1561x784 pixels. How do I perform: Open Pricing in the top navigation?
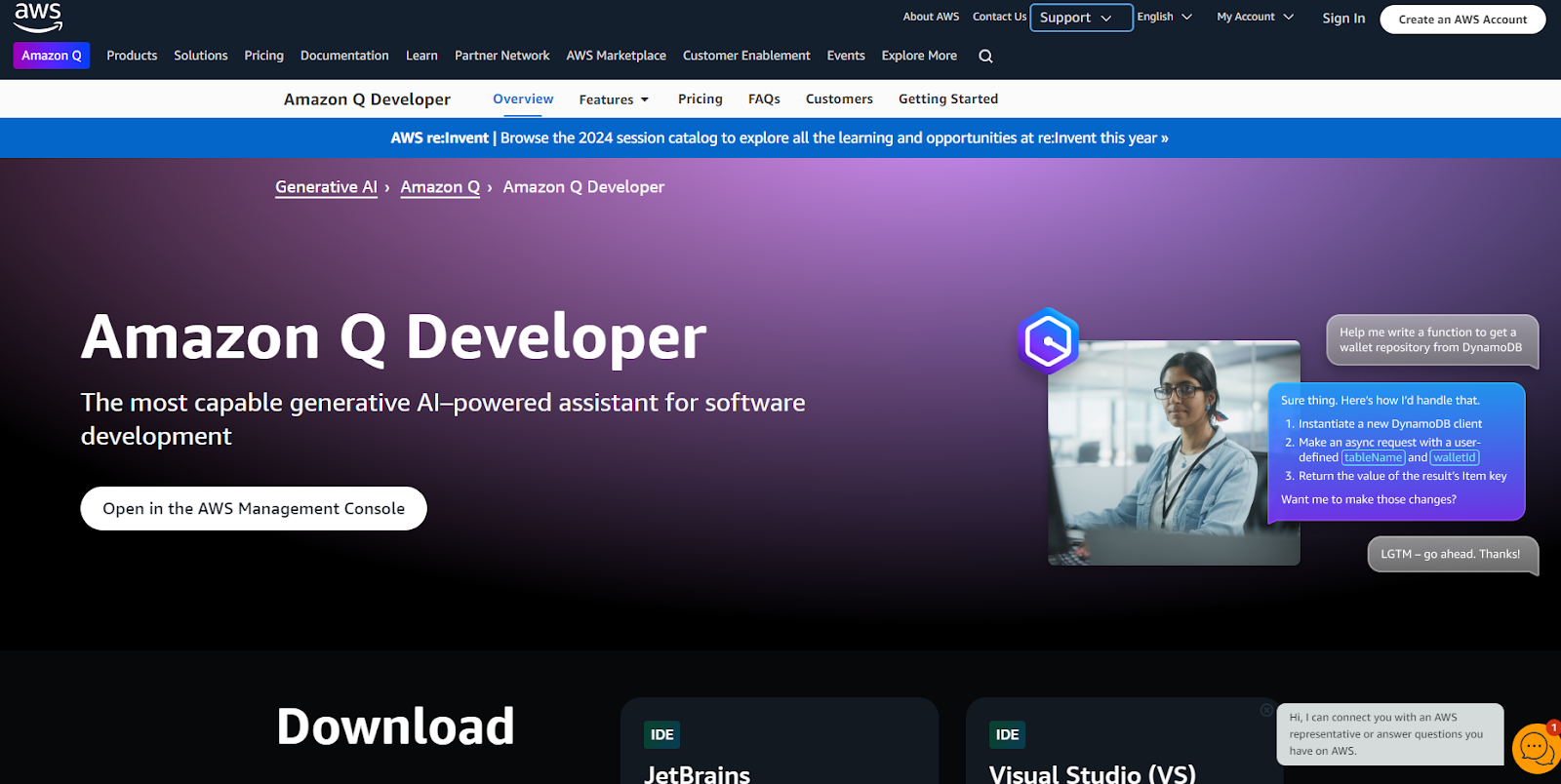click(263, 56)
